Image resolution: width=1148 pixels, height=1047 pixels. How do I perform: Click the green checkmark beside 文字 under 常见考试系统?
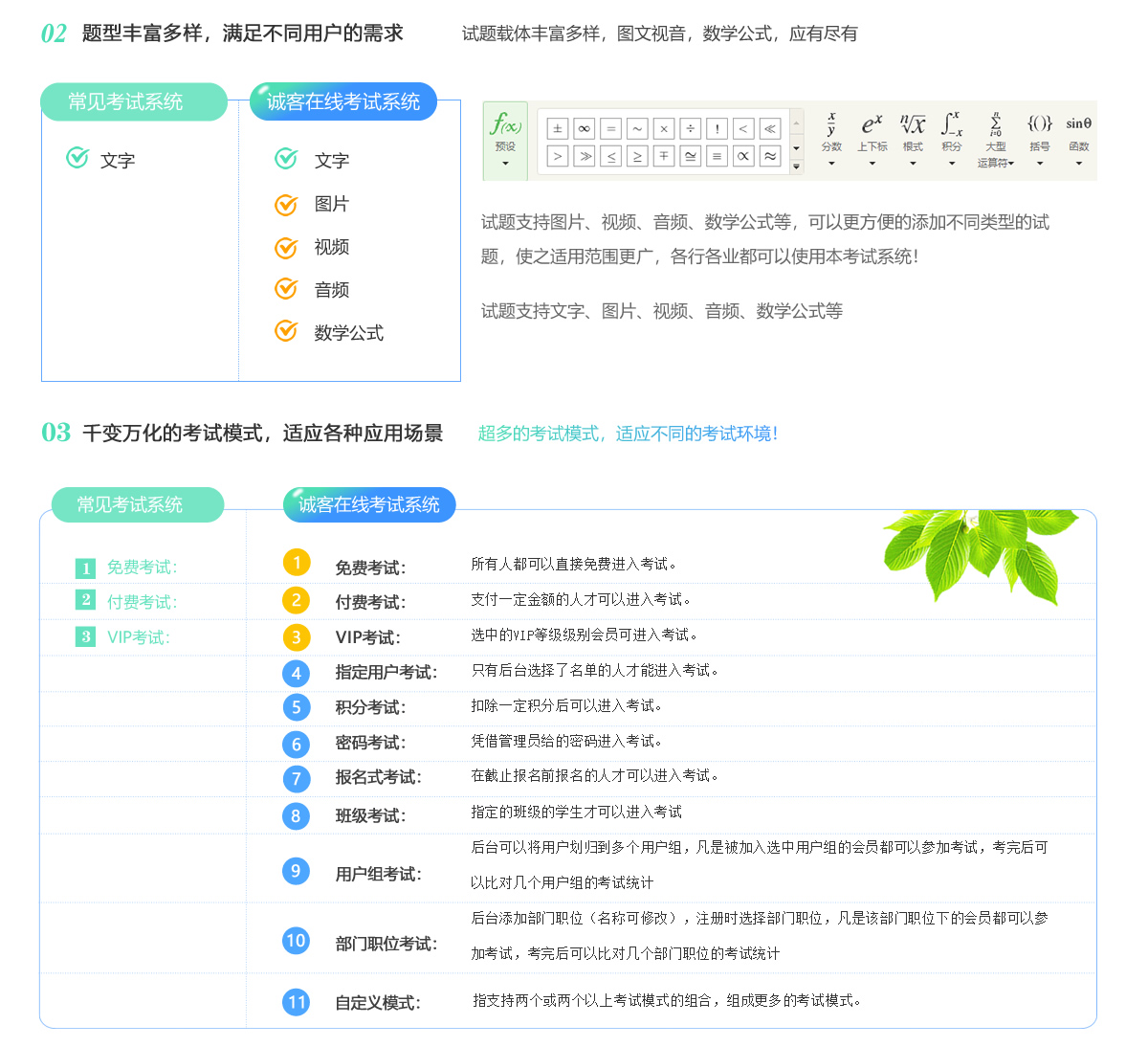[x=77, y=158]
